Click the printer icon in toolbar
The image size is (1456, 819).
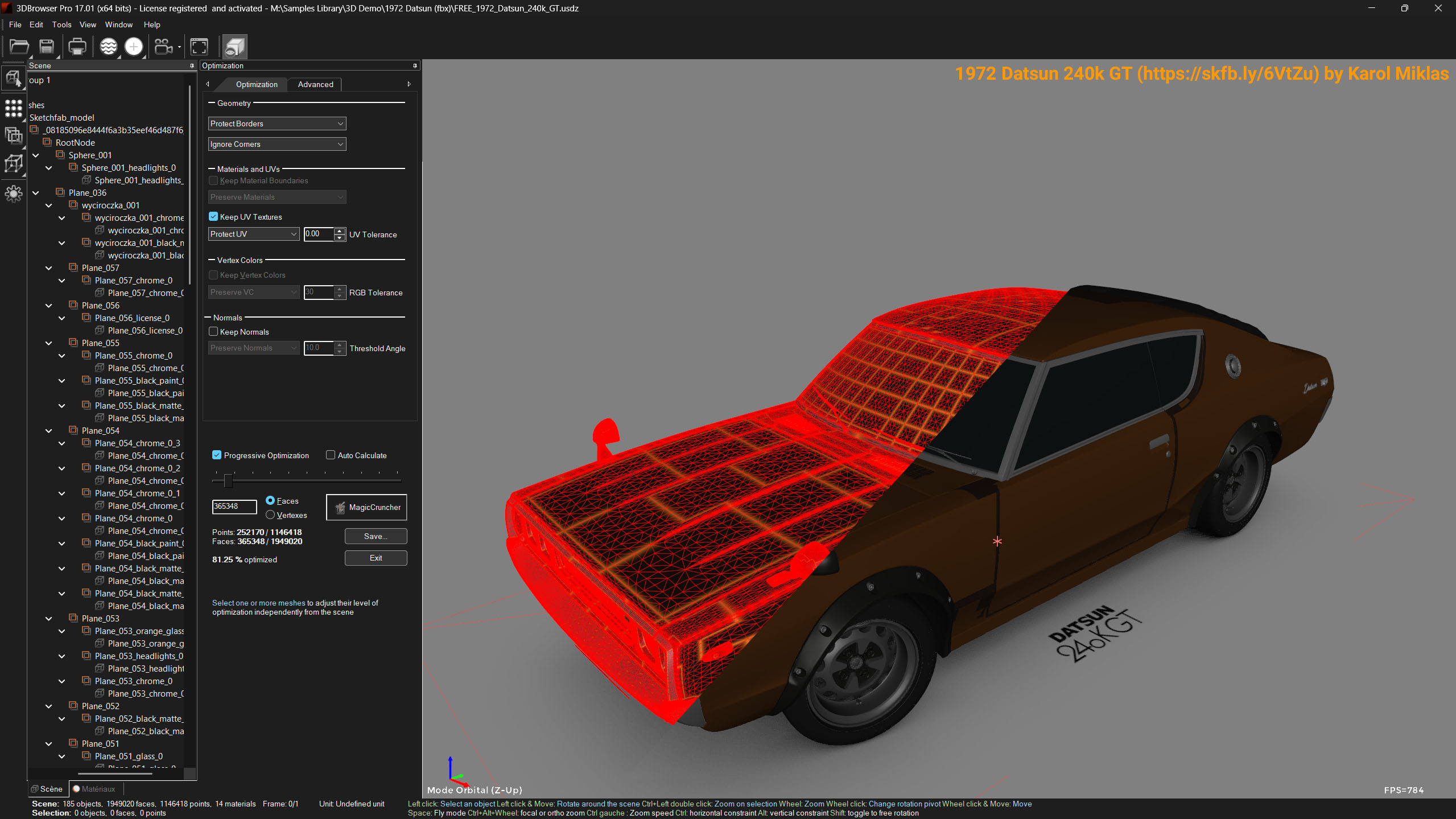77,47
